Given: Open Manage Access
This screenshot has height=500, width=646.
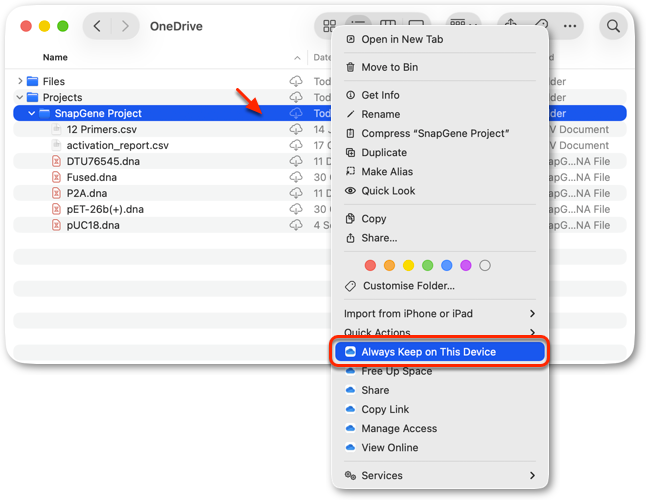Looking at the screenshot, I should click(440, 429).
